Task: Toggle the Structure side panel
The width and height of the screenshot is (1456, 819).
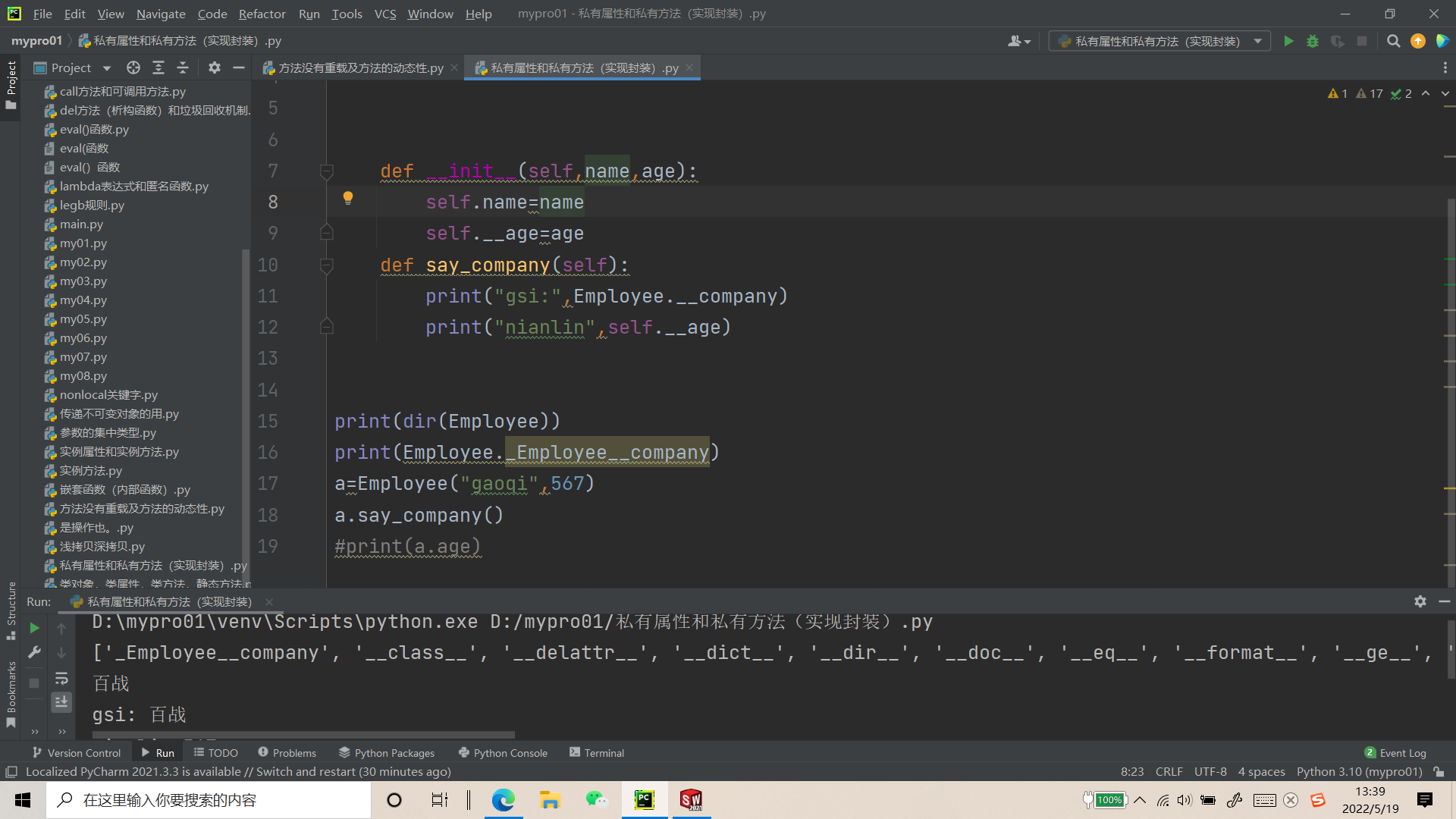Action: (x=11, y=610)
